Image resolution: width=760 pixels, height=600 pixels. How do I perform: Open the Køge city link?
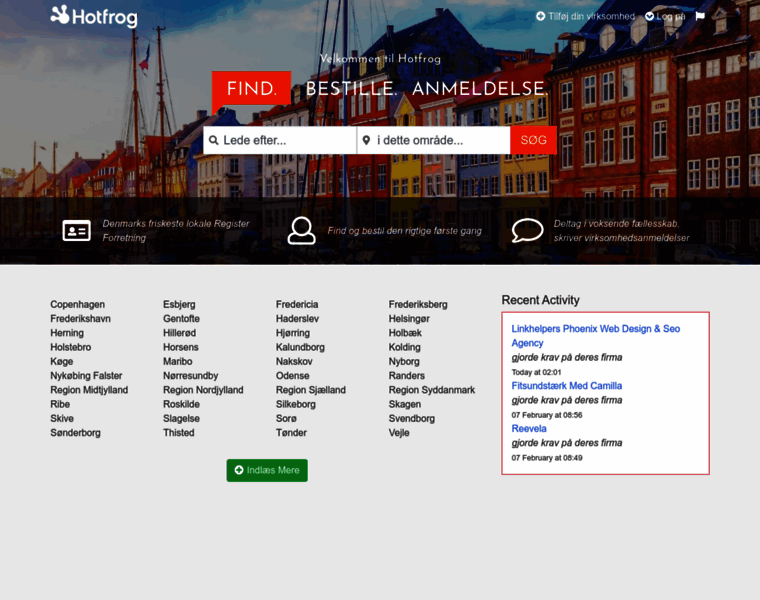(62, 362)
